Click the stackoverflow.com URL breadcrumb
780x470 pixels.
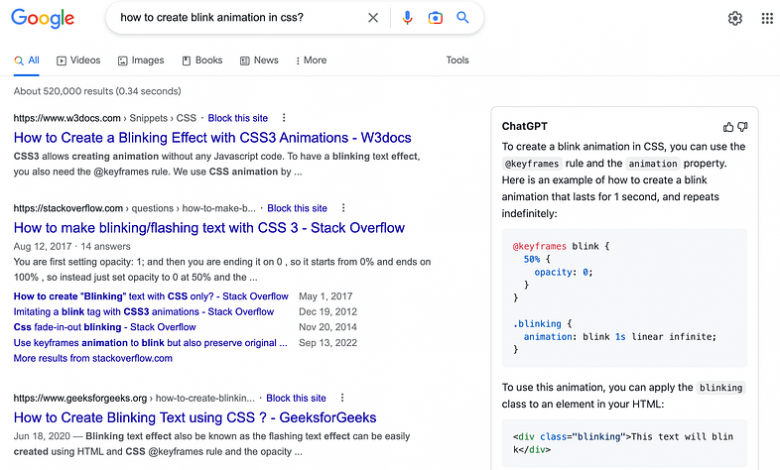click(x=134, y=208)
